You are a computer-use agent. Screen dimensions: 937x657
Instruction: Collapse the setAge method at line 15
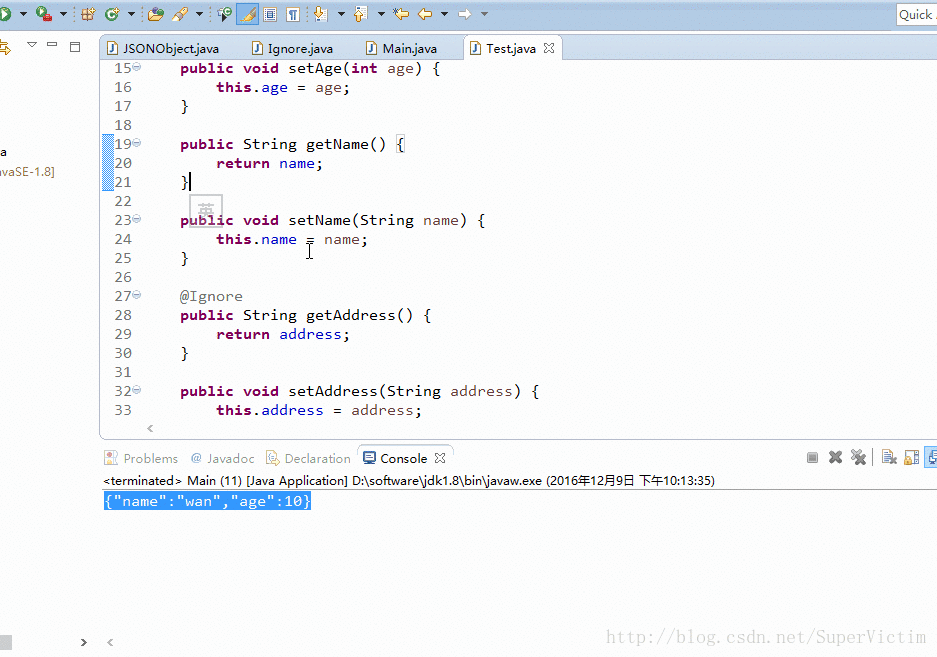[137, 66]
